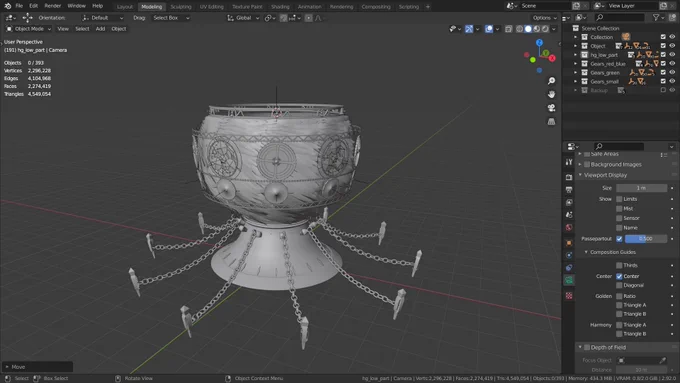
Task: Open the Help menu
Action: pyautogui.click(x=98, y=6)
